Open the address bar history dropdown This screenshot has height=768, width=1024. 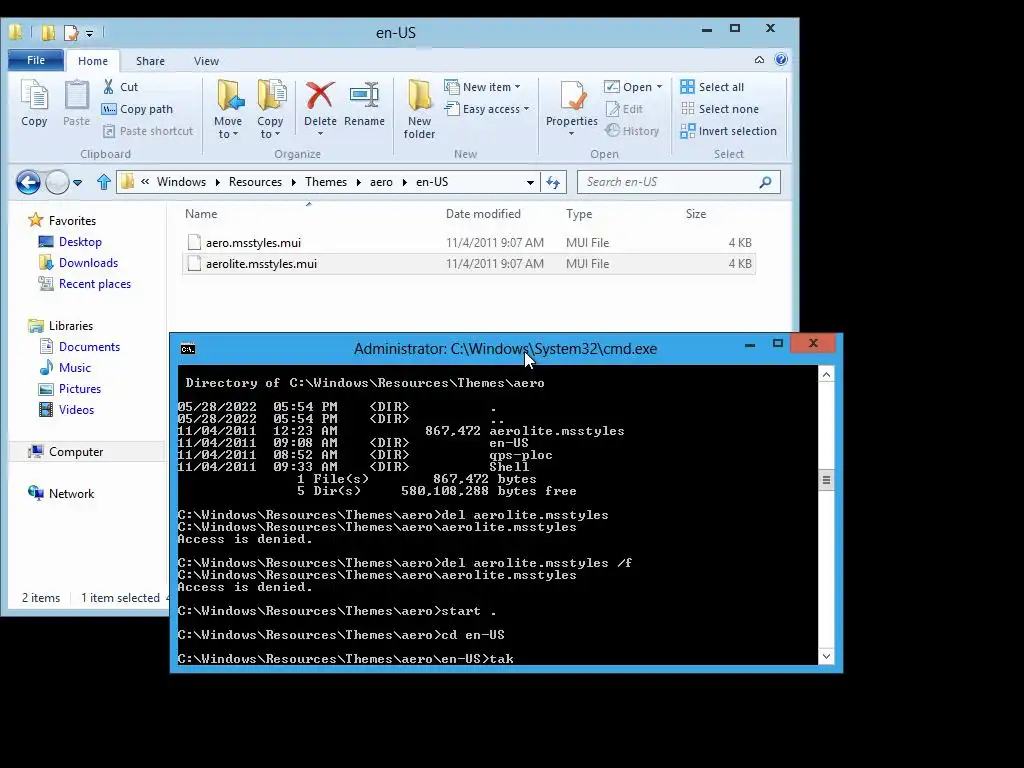point(530,182)
